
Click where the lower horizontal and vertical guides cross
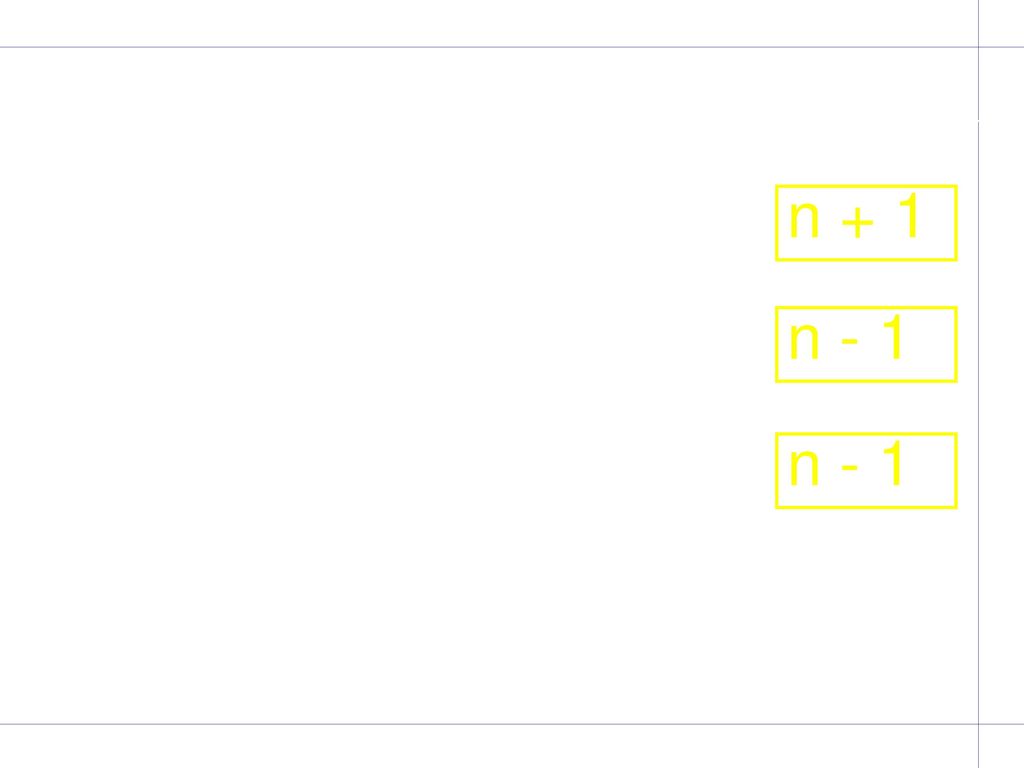(x=978, y=724)
